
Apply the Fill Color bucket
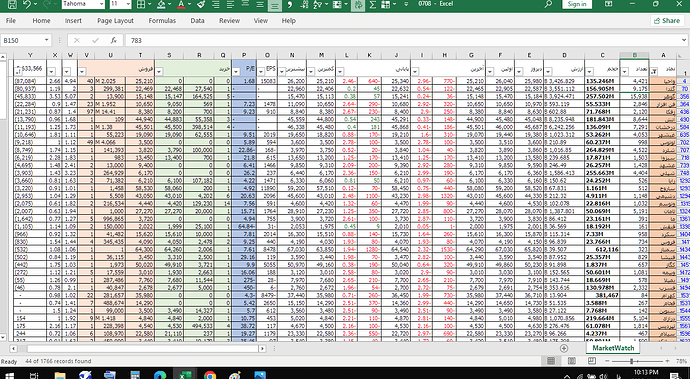161,4
